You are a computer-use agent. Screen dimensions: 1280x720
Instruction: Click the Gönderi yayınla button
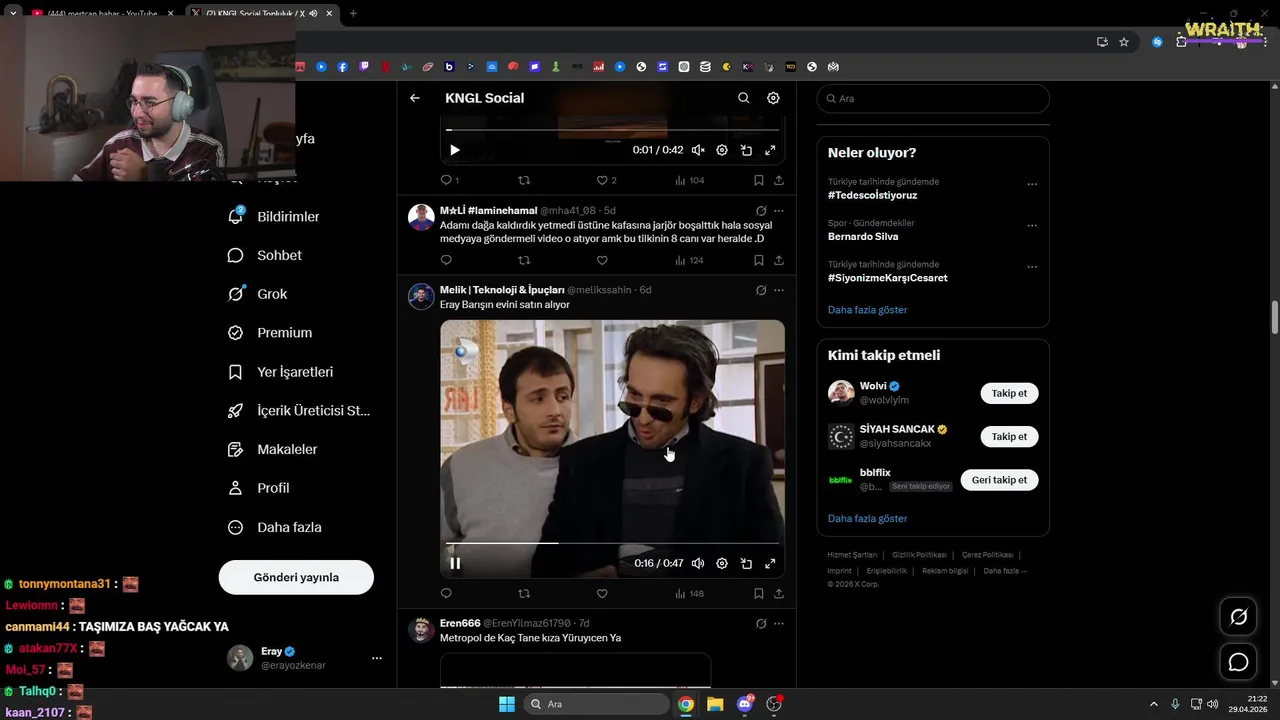pos(296,577)
